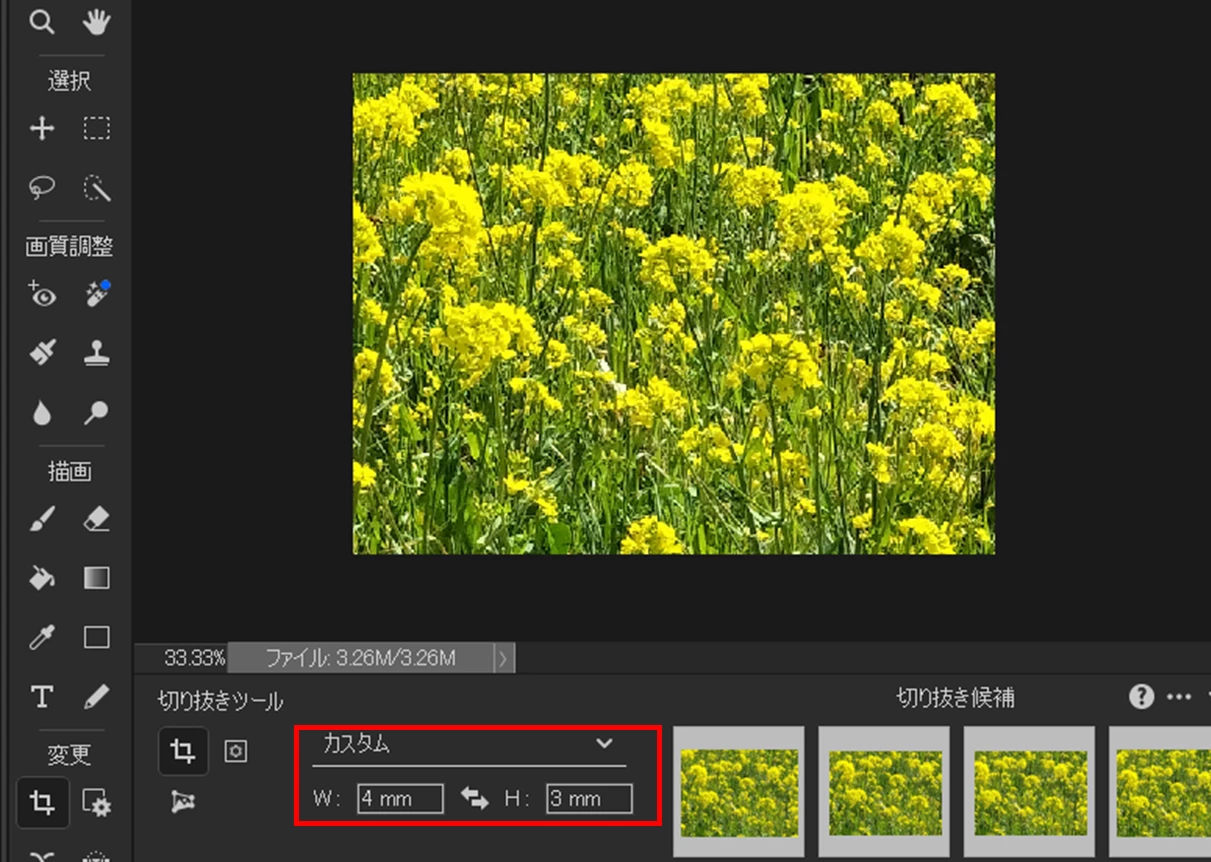
Task: Expand status bar info arrow
Action: pyautogui.click(x=504, y=658)
